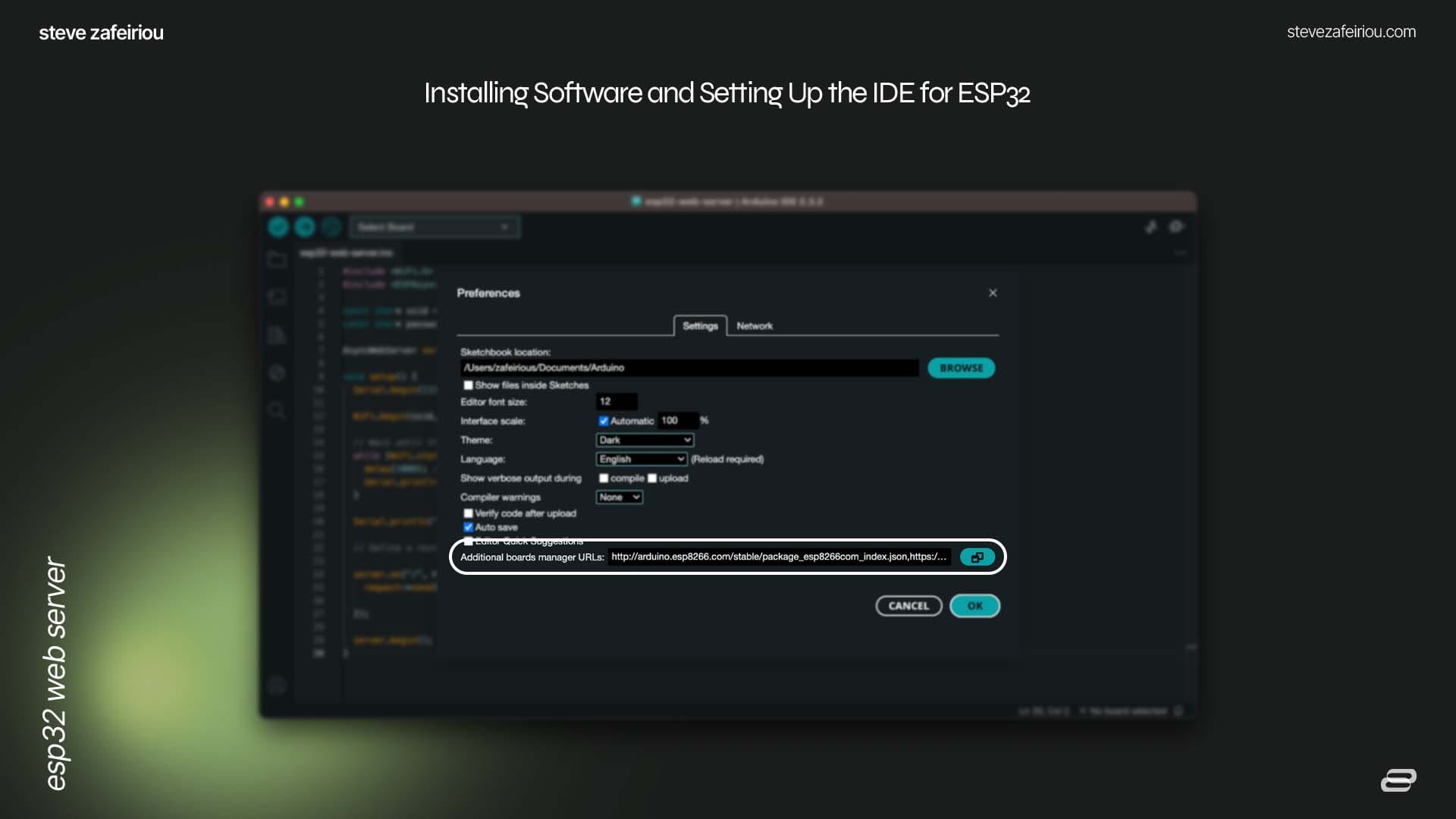This screenshot has height=819, width=1456.
Task: Toggle Show files inside Sketches checkbox
Action: (468, 385)
